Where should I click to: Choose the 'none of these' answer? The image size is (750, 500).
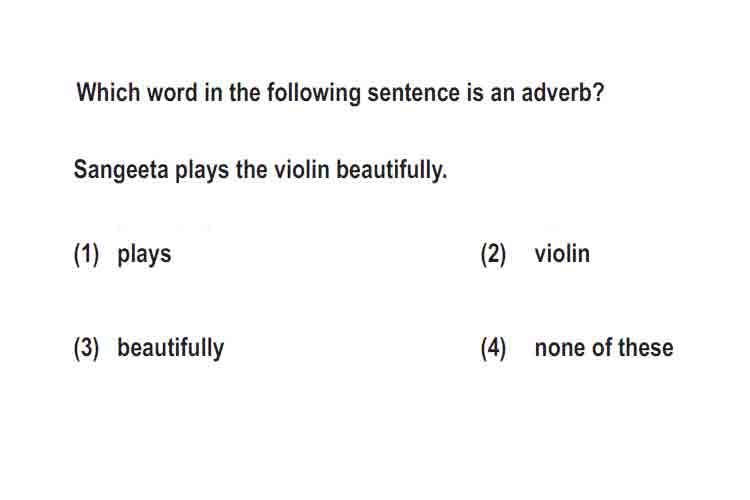[x=604, y=348]
